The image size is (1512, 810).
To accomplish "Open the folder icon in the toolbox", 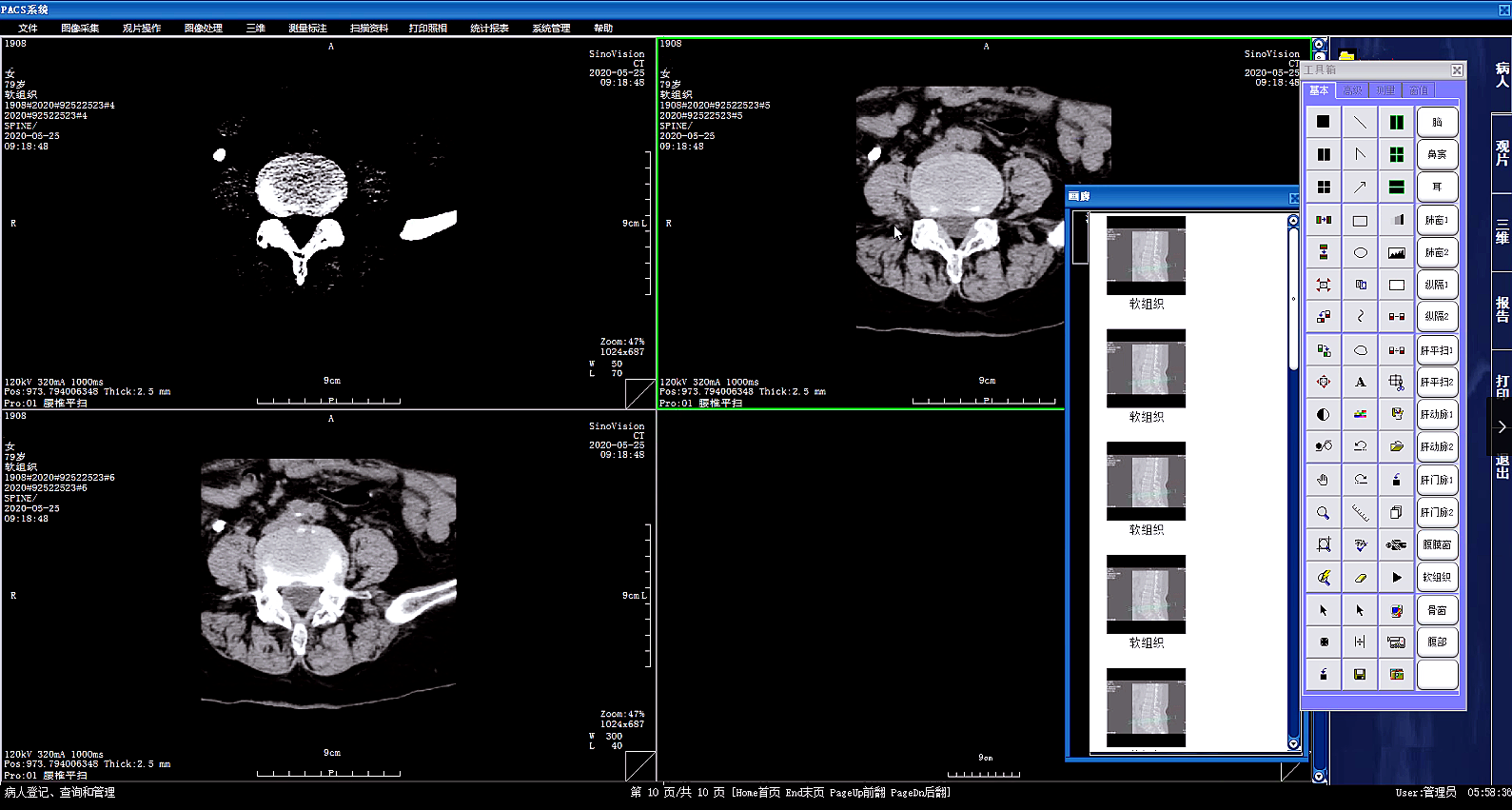I will [1396, 446].
